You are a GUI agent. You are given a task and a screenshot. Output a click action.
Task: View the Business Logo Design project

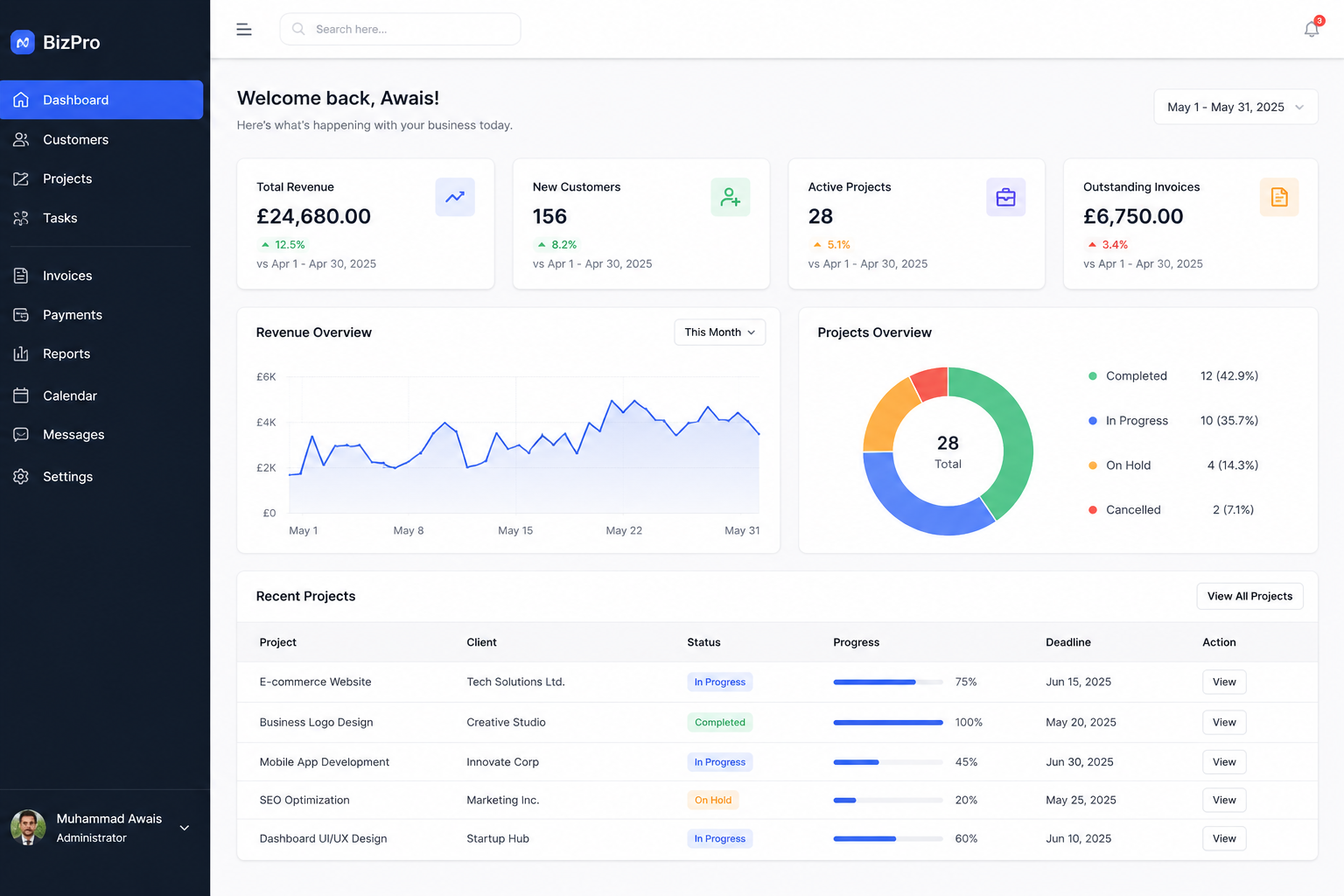[1224, 722]
